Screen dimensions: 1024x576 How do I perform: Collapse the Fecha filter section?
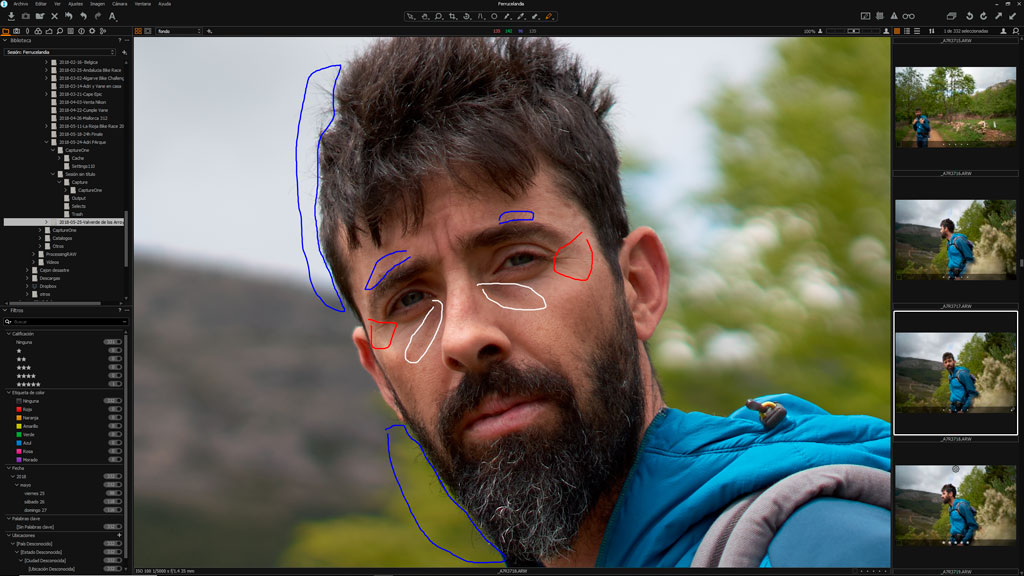pyautogui.click(x=9, y=467)
